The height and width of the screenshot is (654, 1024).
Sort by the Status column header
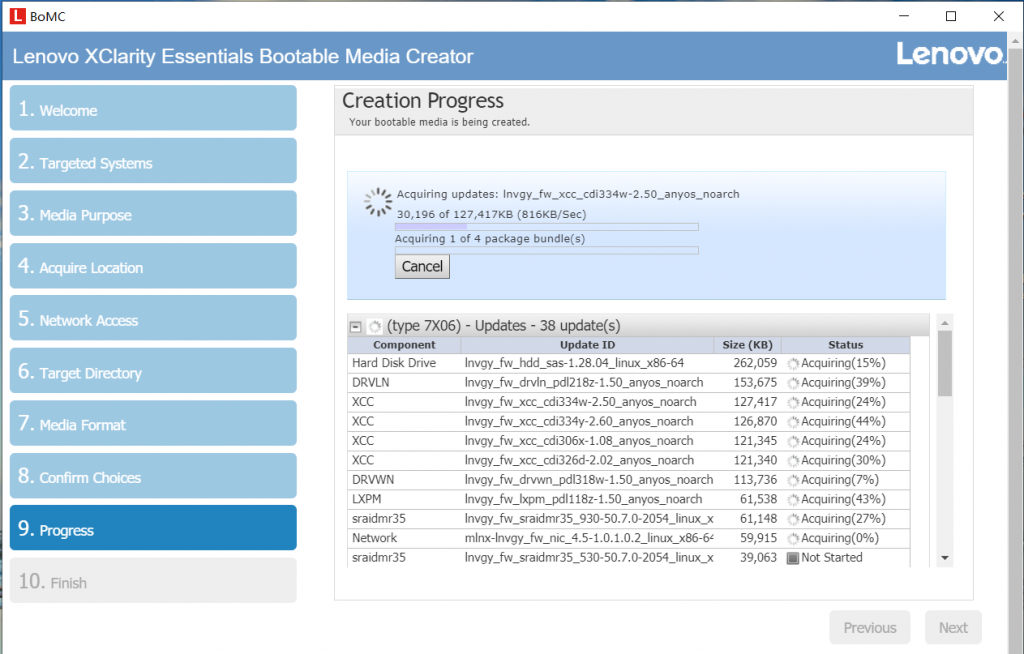(846, 345)
